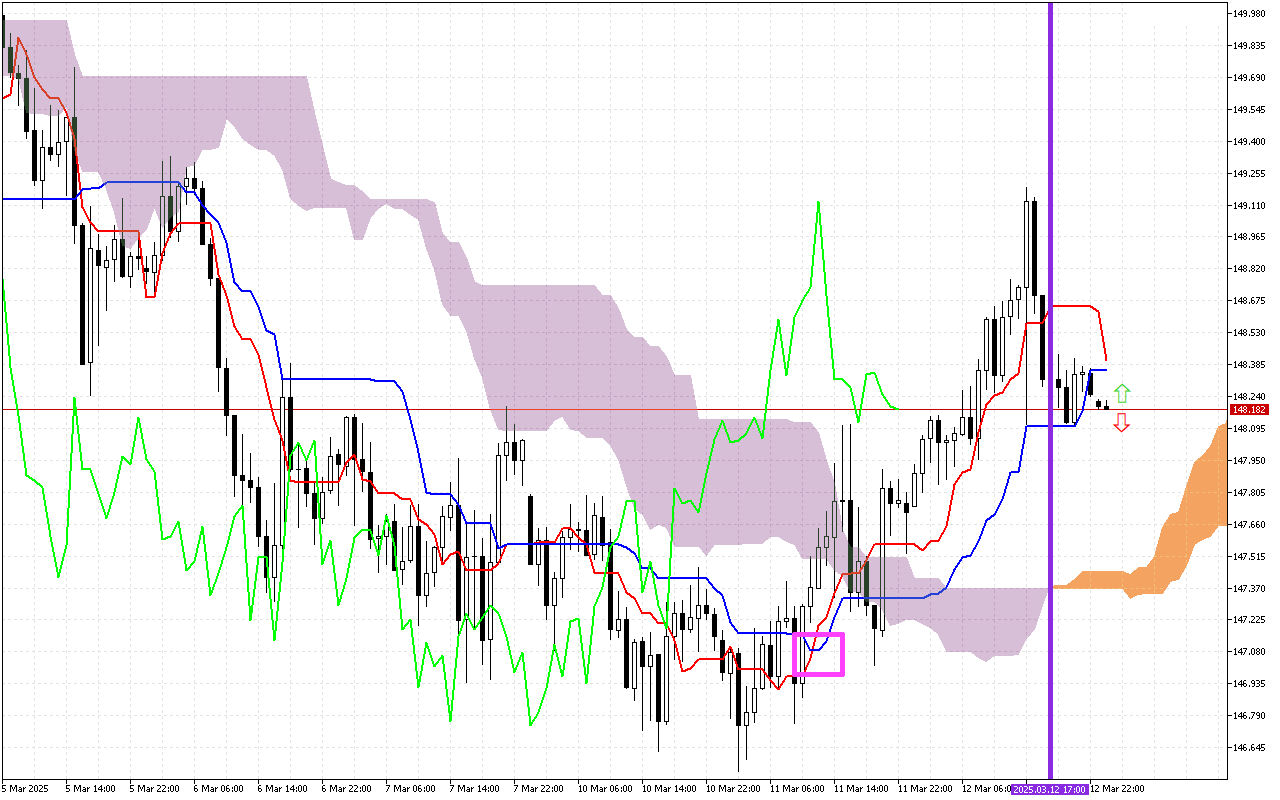Click the 146.790 price level label

[1250, 716]
